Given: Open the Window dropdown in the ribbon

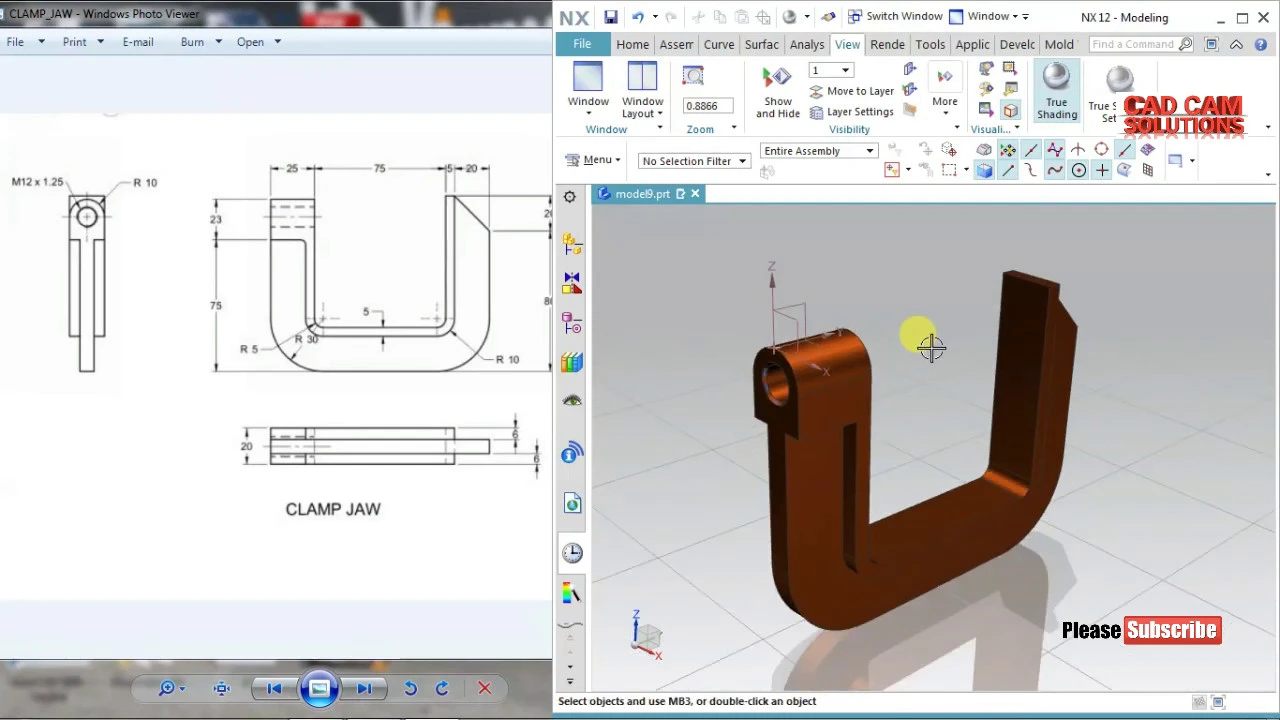Looking at the screenshot, I should [x=588, y=90].
